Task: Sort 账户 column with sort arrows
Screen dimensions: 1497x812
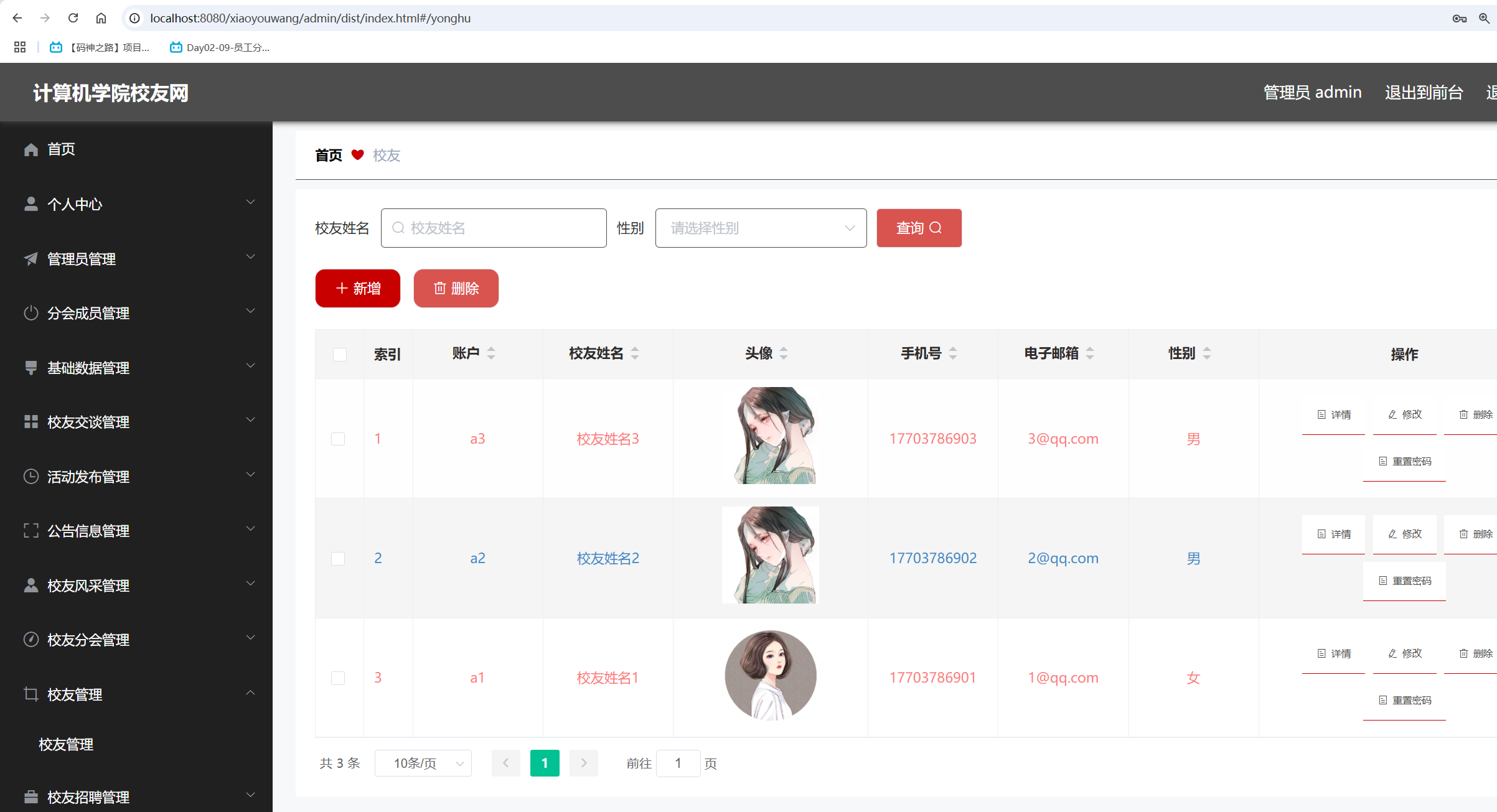Action: 491,353
